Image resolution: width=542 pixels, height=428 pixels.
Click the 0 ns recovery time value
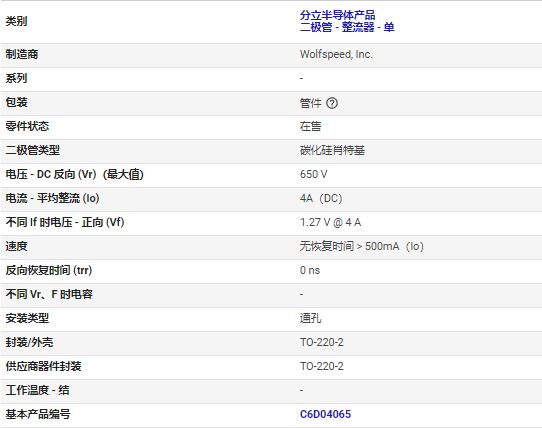point(310,270)
